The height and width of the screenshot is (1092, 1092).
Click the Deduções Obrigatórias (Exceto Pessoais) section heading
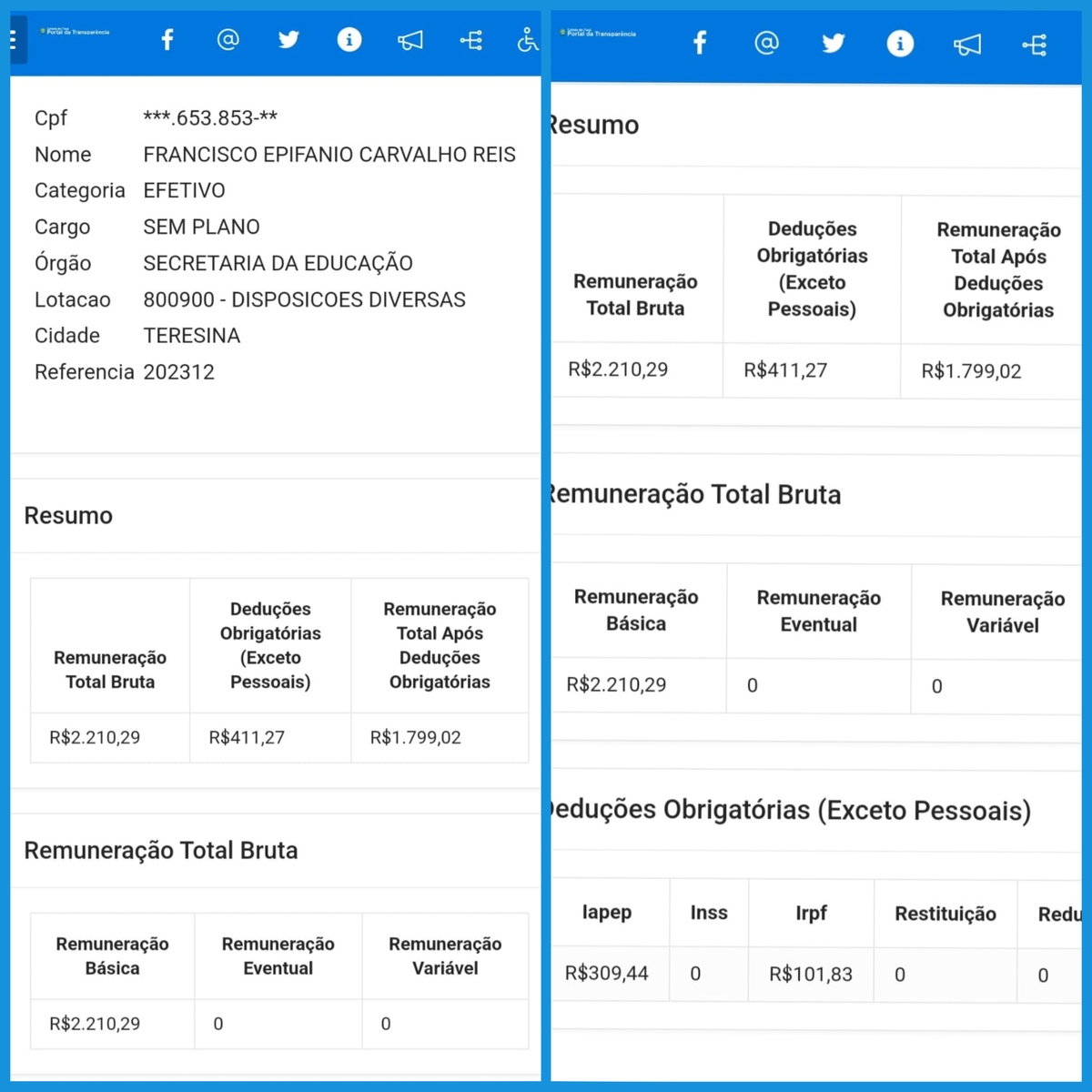(790, 811)
